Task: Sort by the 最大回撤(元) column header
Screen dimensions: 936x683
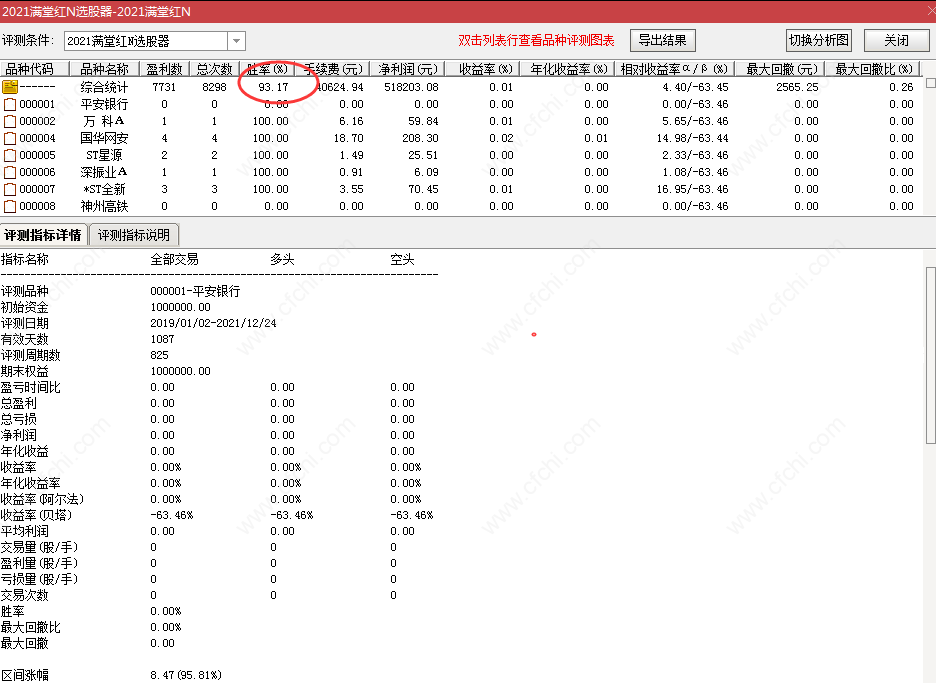Action: point(782,69)
